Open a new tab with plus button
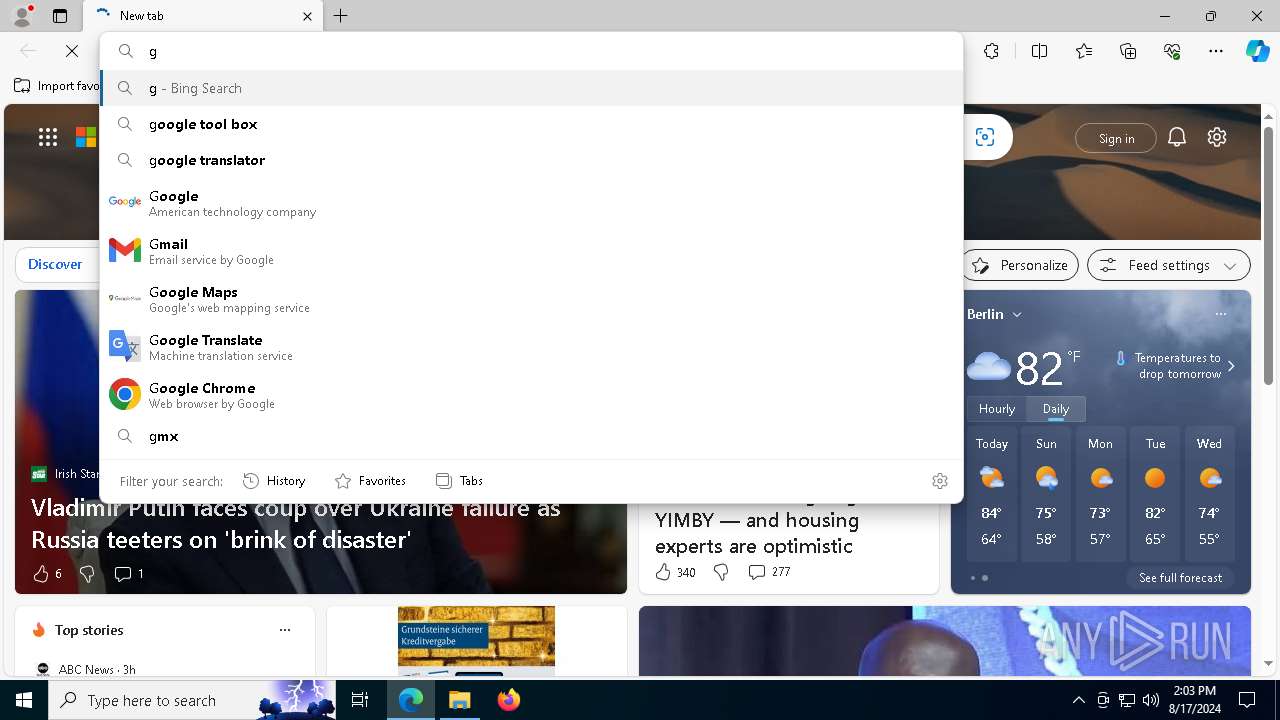 tap(341, 16)
